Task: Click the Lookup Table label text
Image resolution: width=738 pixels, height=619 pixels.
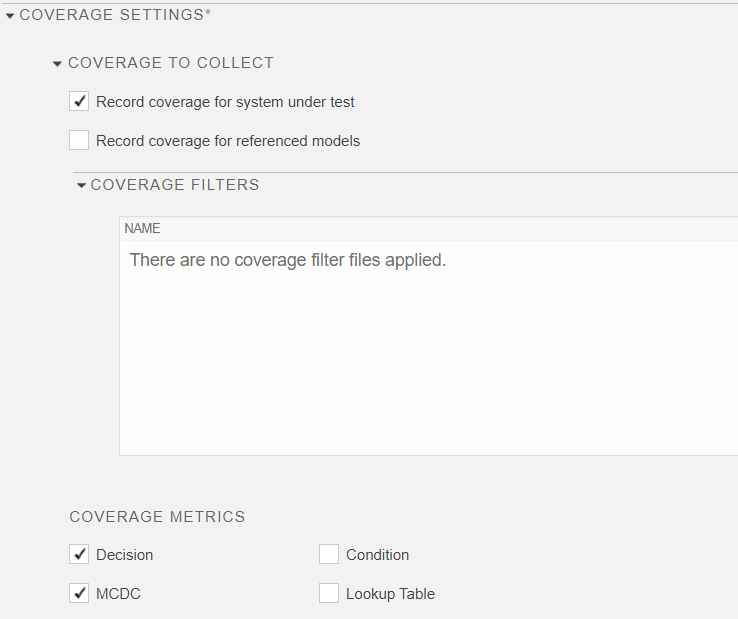Action: [x=390, y=594]
